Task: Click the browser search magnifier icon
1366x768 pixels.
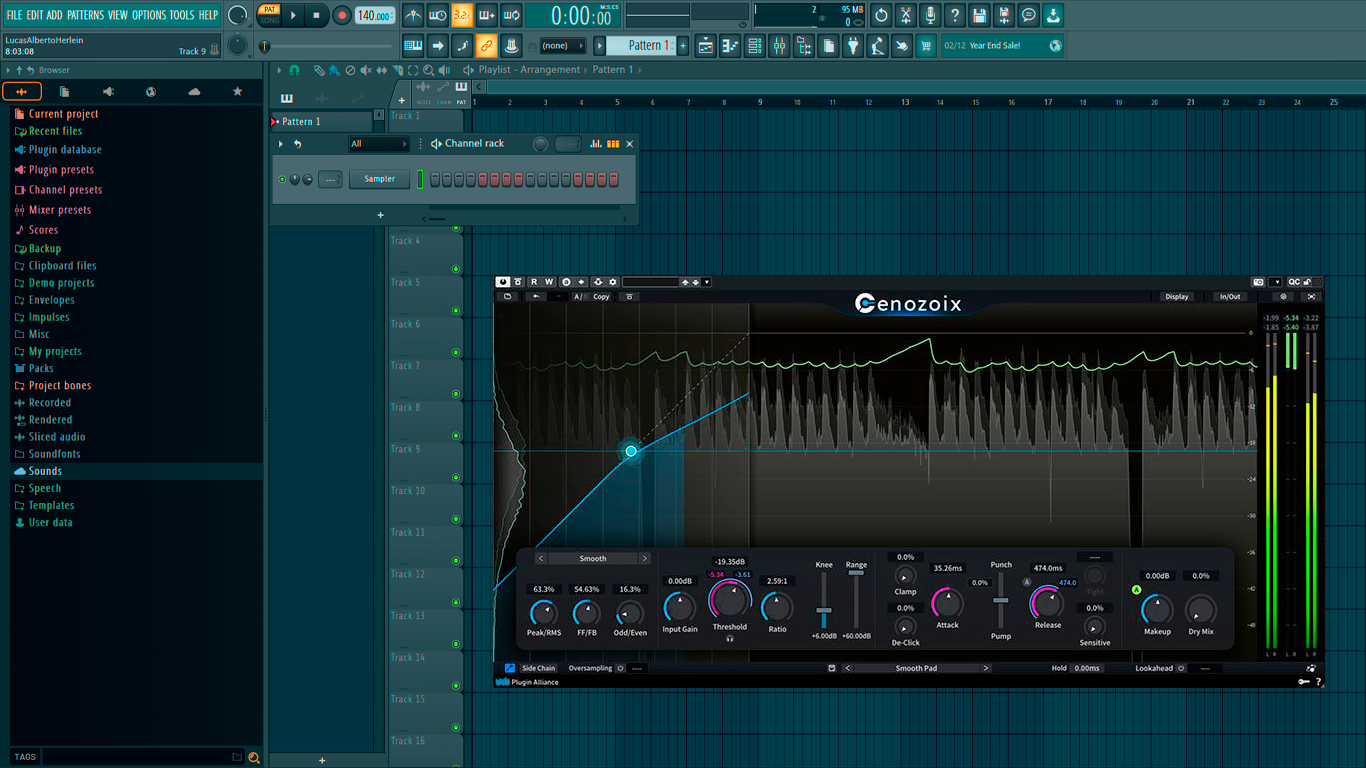Action: pyautogui.click(x=254, y=757)
